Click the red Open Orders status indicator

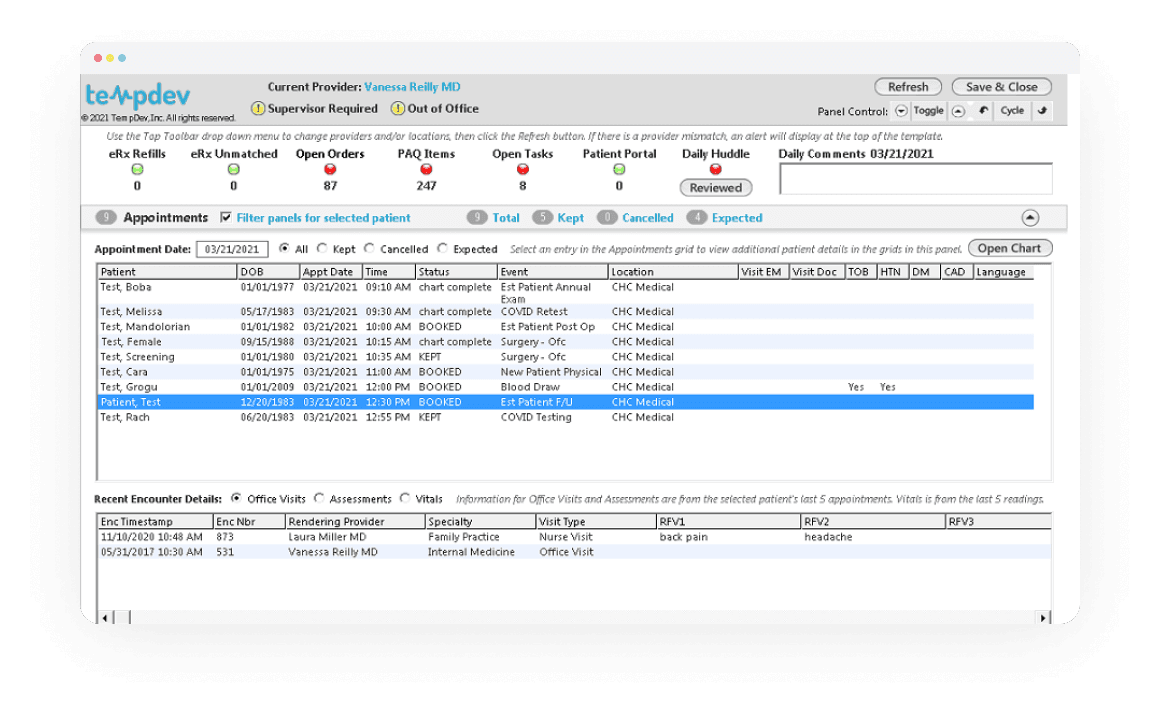click(330, 170)
